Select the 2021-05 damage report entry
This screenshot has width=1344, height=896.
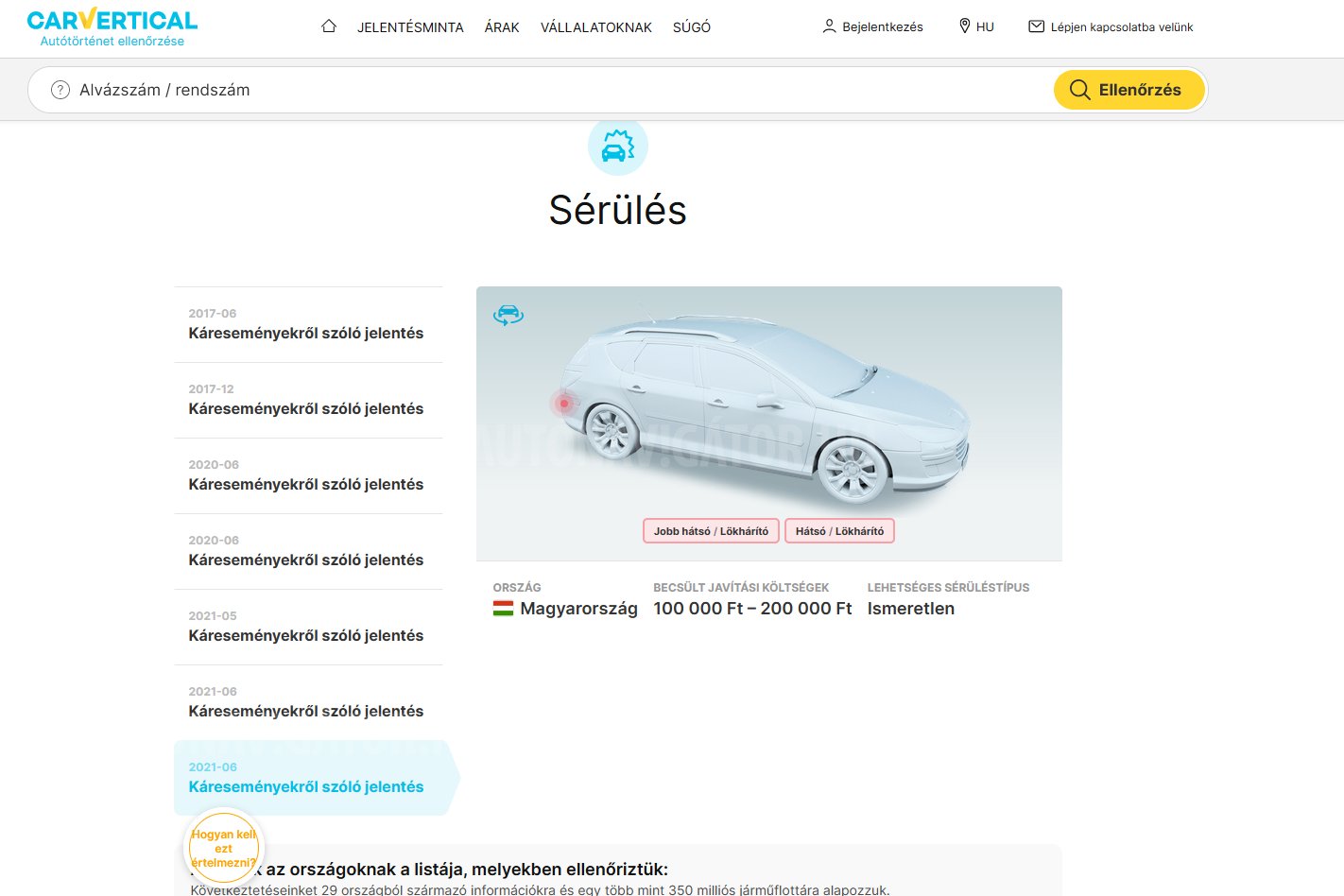pos(307,627)
